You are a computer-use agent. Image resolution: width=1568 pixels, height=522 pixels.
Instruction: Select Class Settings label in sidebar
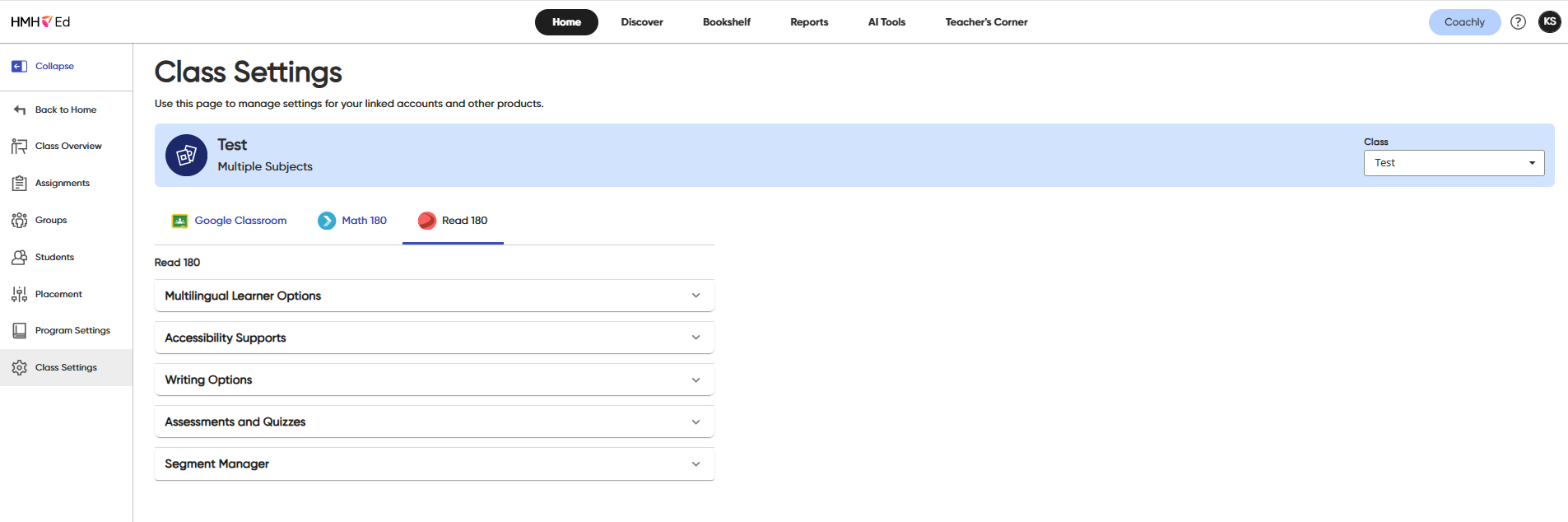pos(66,367)
